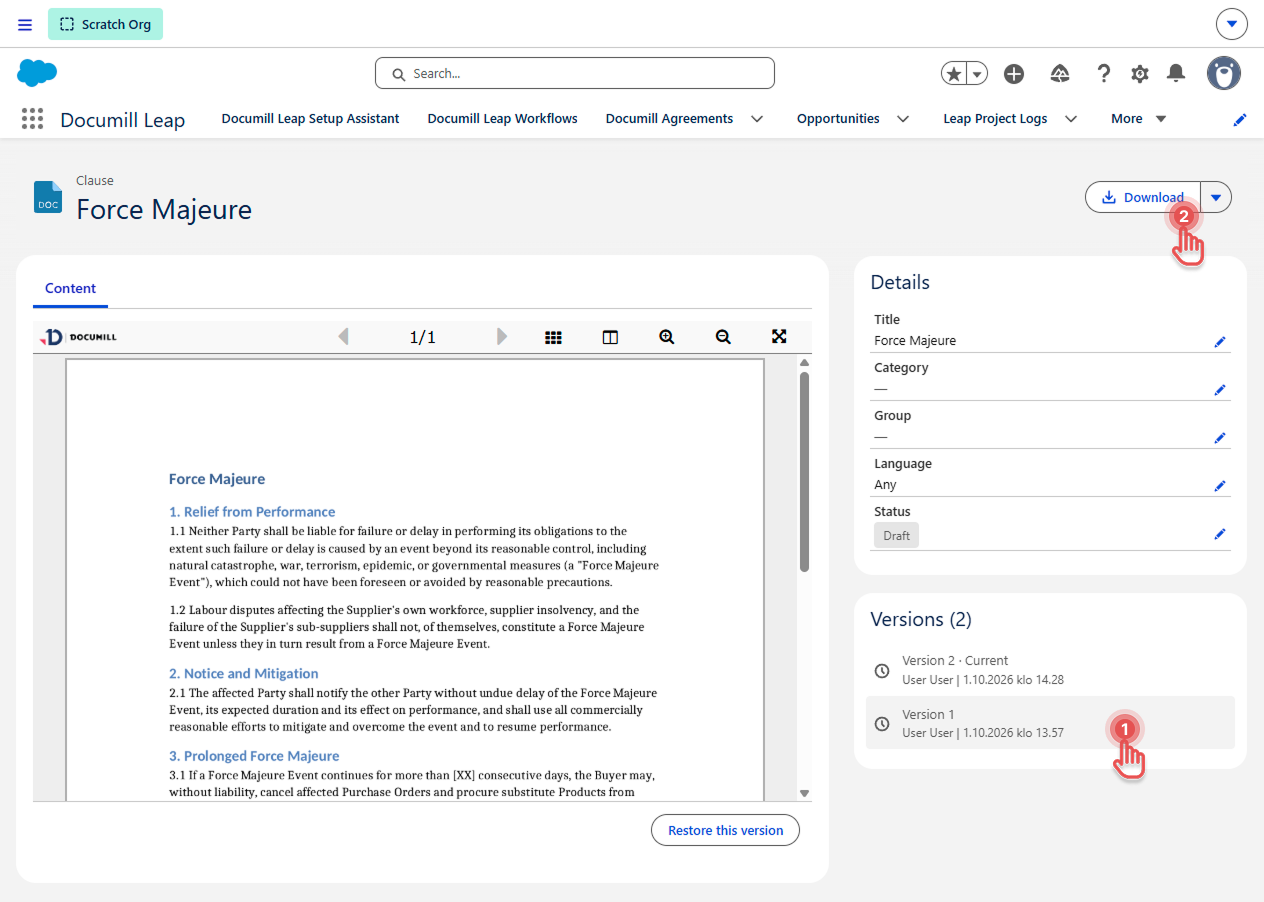
Task: Edit navigation bar with the pencil icon
Action: pyautogui.click(x=1240, y=119)
